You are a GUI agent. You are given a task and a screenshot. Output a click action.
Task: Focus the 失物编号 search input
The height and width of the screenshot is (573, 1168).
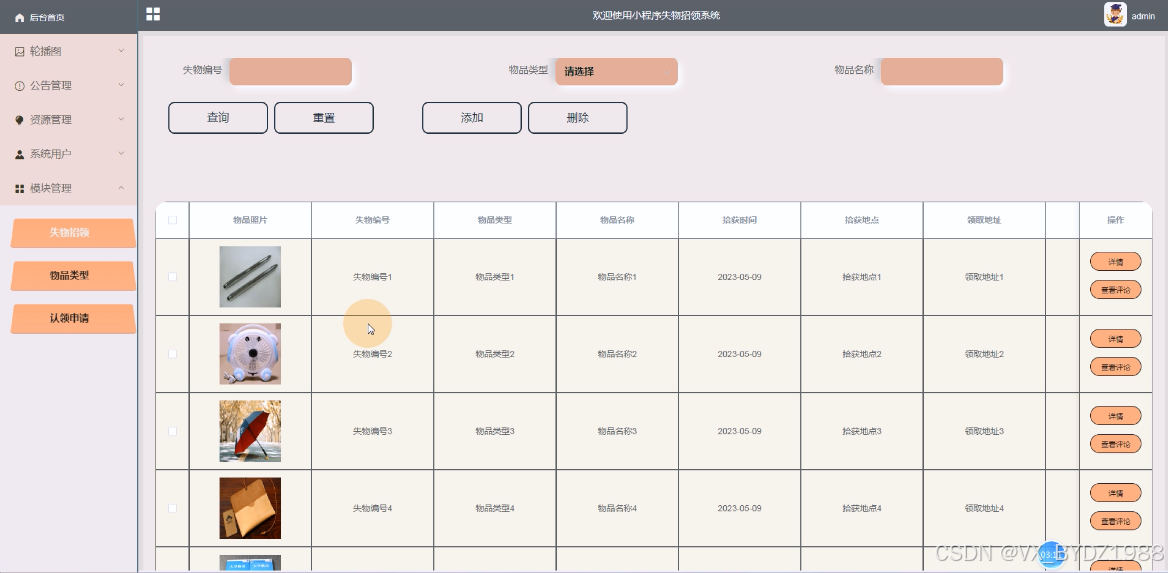coord(291,72)
